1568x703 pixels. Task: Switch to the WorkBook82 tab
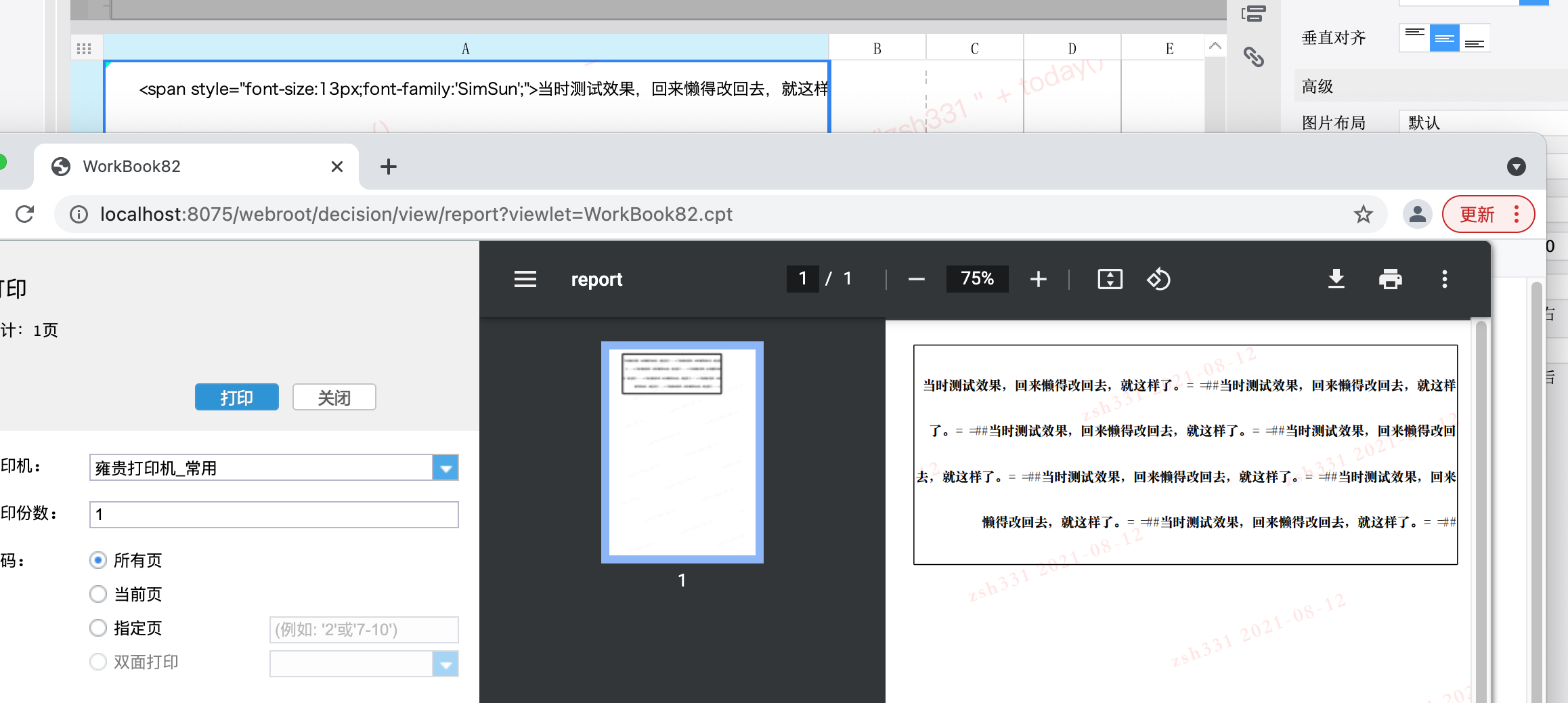[196, 167]
